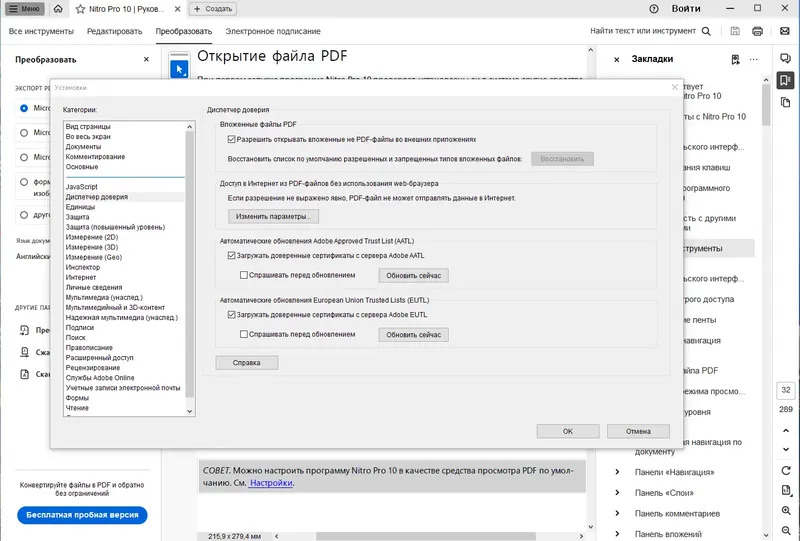Click the rotate view icon

[786, 470]
